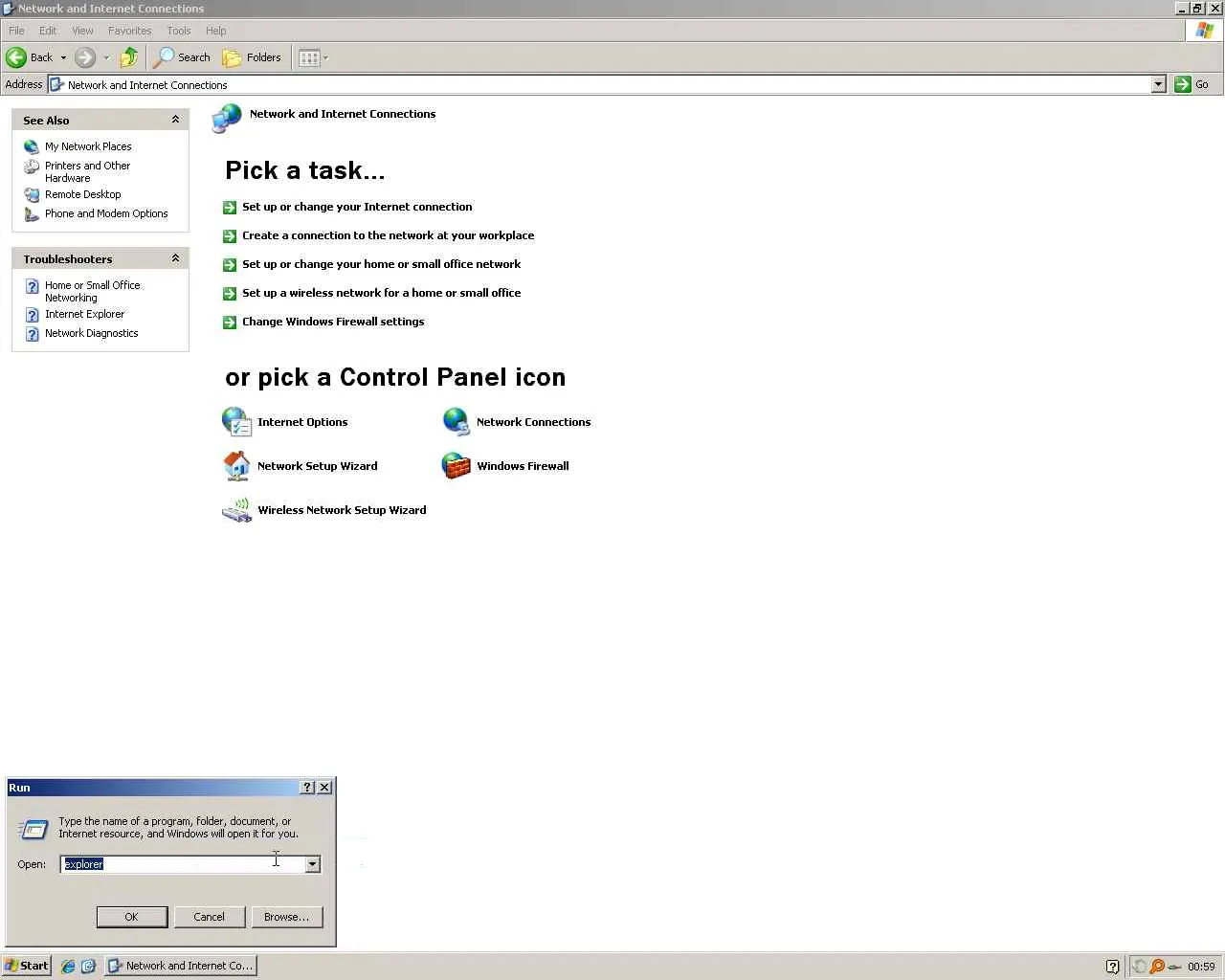Screen dimensions: 1225x980
Task: Open the Favorites menu
Action: pyautogui.click(x=130, y=31)
